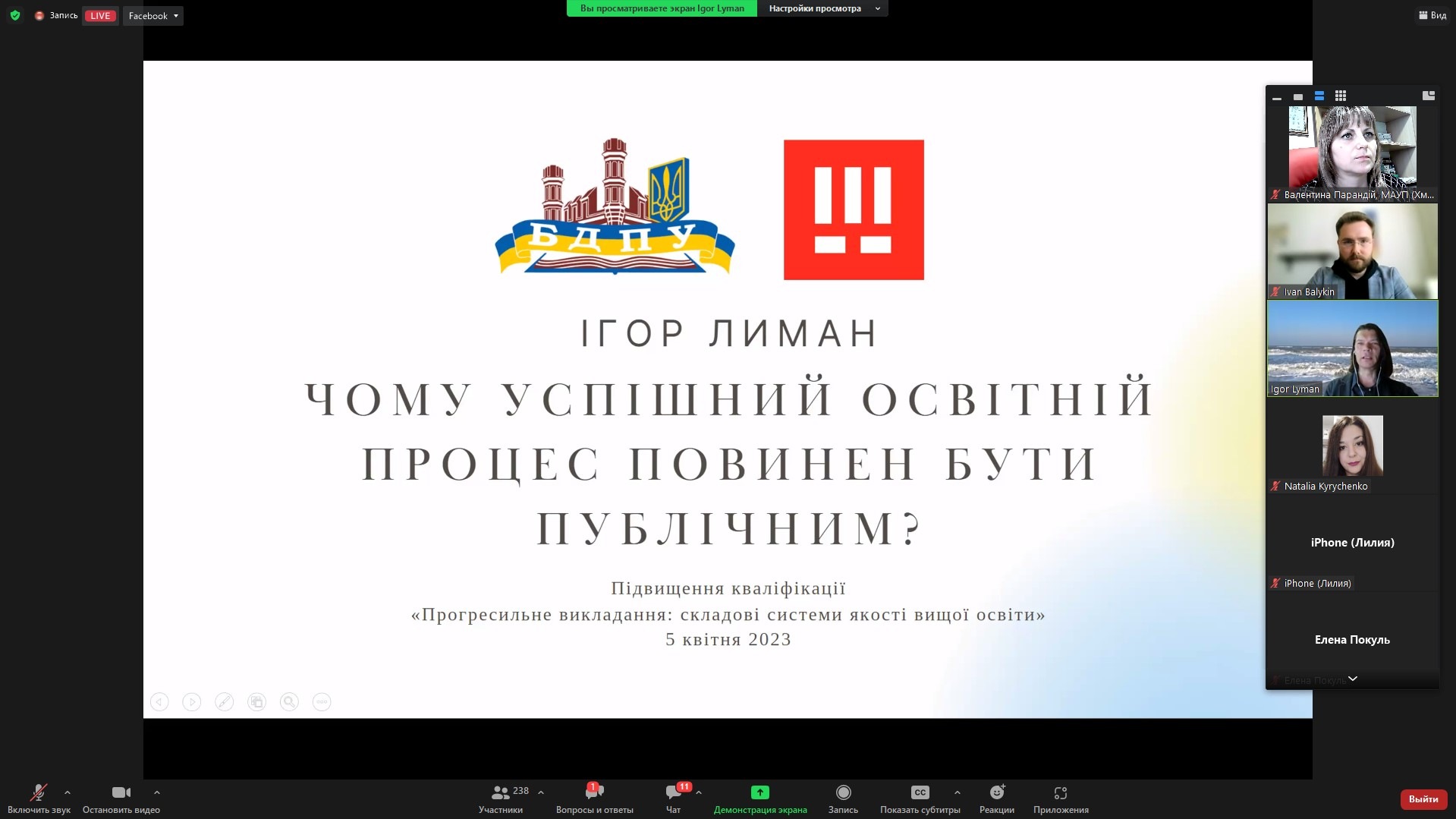Expand audio settings arrow next to microphone

[x=68, y=792]
